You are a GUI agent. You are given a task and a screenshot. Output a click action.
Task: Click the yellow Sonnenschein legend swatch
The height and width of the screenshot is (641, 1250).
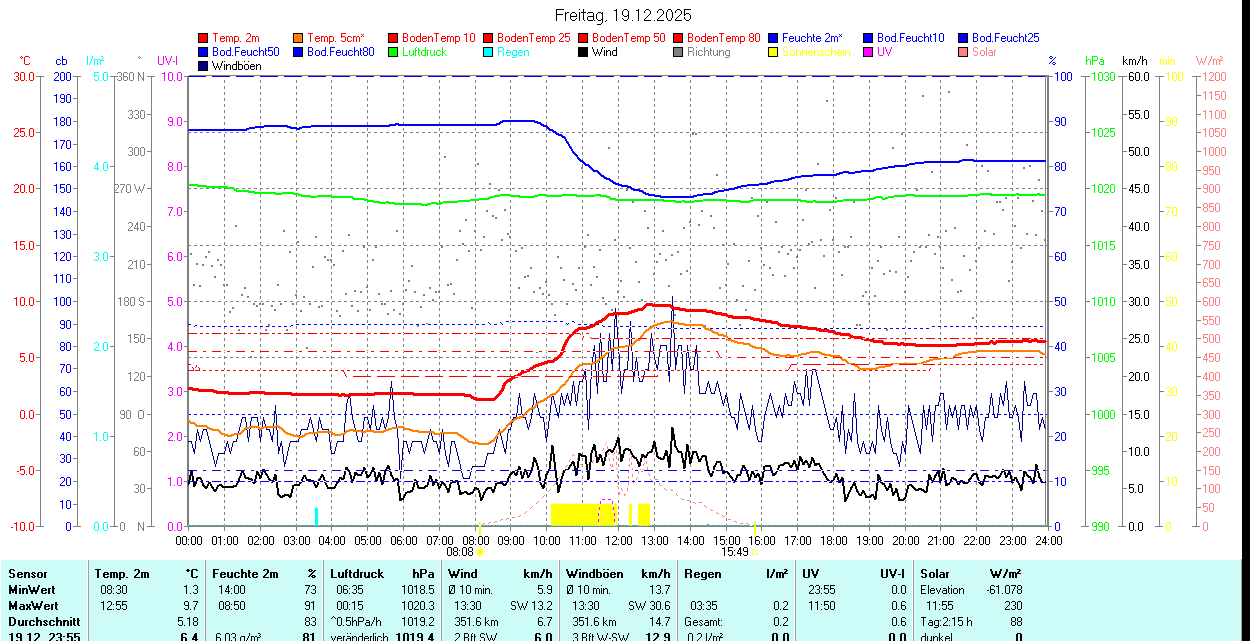(774, 52)
